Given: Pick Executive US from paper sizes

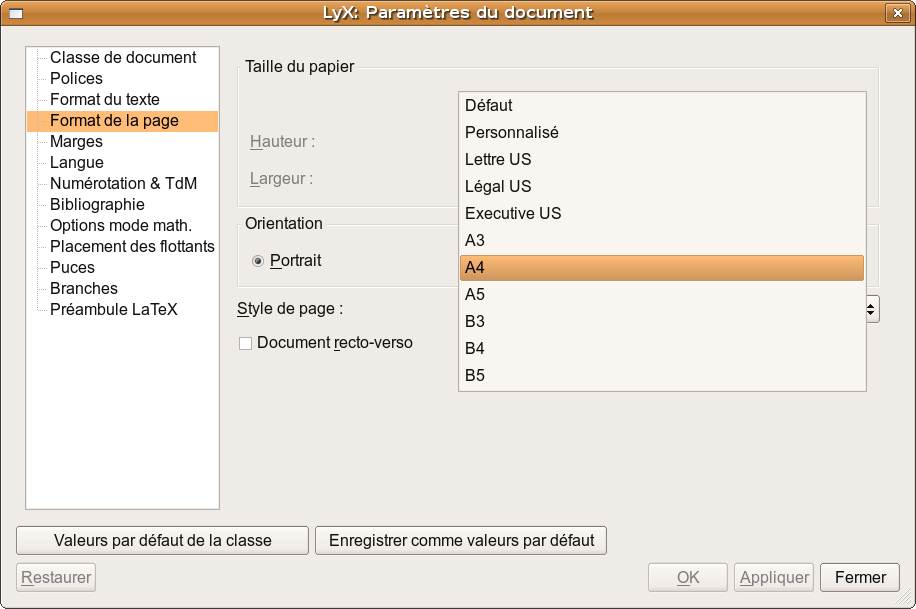Looking at the screenshot, I should point(661,214).
